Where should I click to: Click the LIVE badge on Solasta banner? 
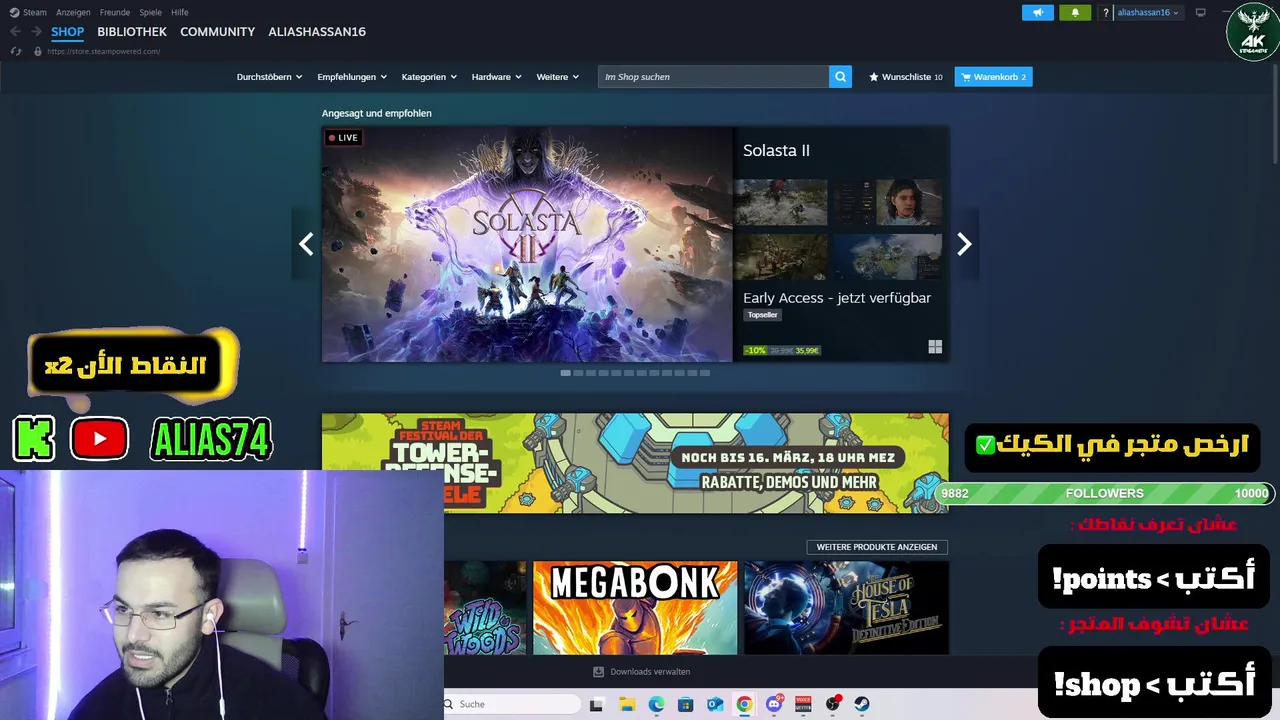[x=343, y=138]
